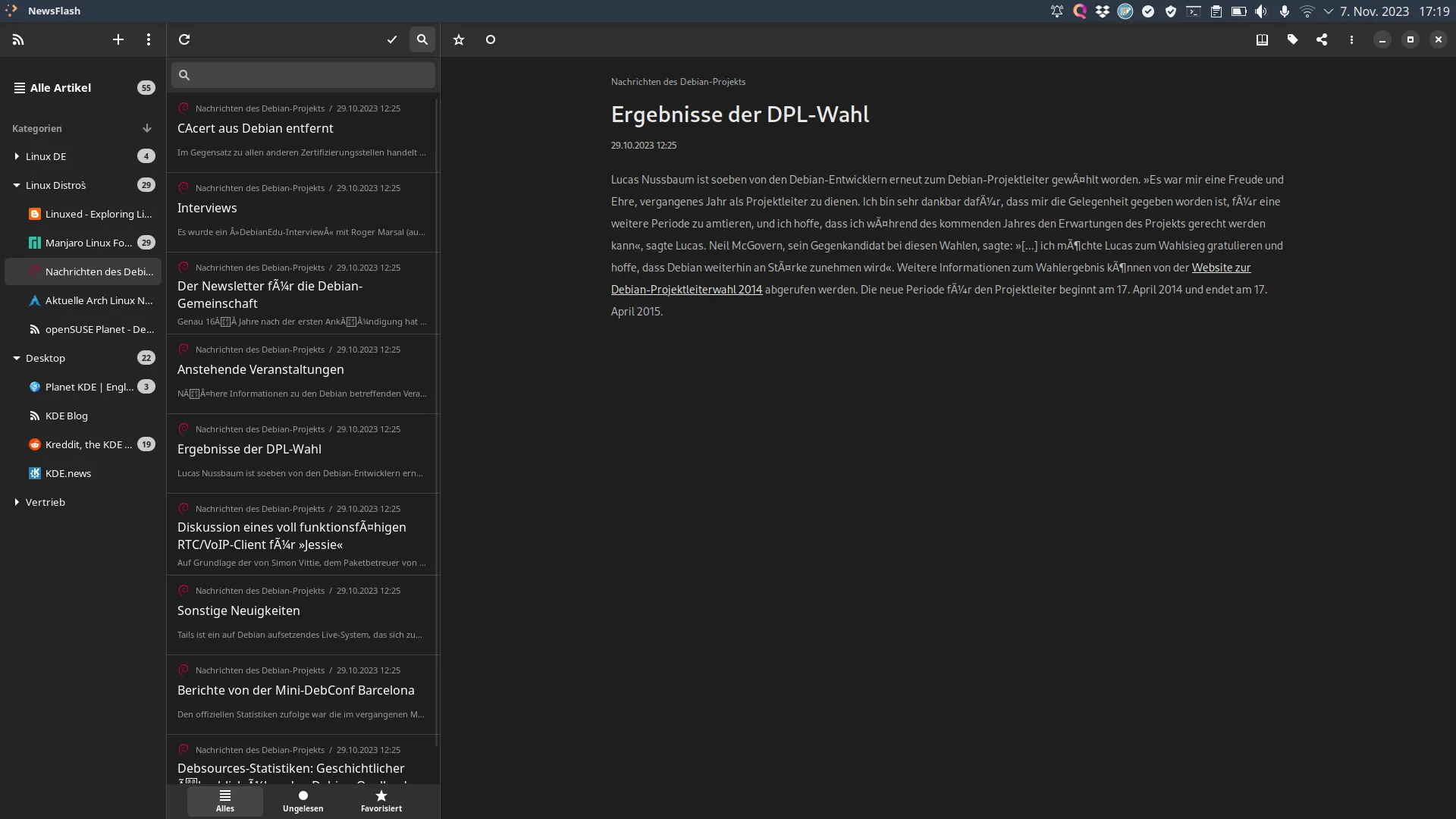Switch to Favorisiert tab
Screen dimensions: 1456x819
point(381,801)
